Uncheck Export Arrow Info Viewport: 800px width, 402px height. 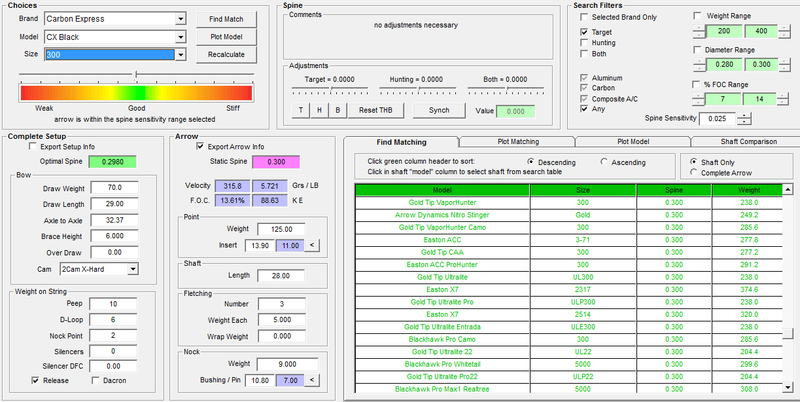tap(200, 146)
